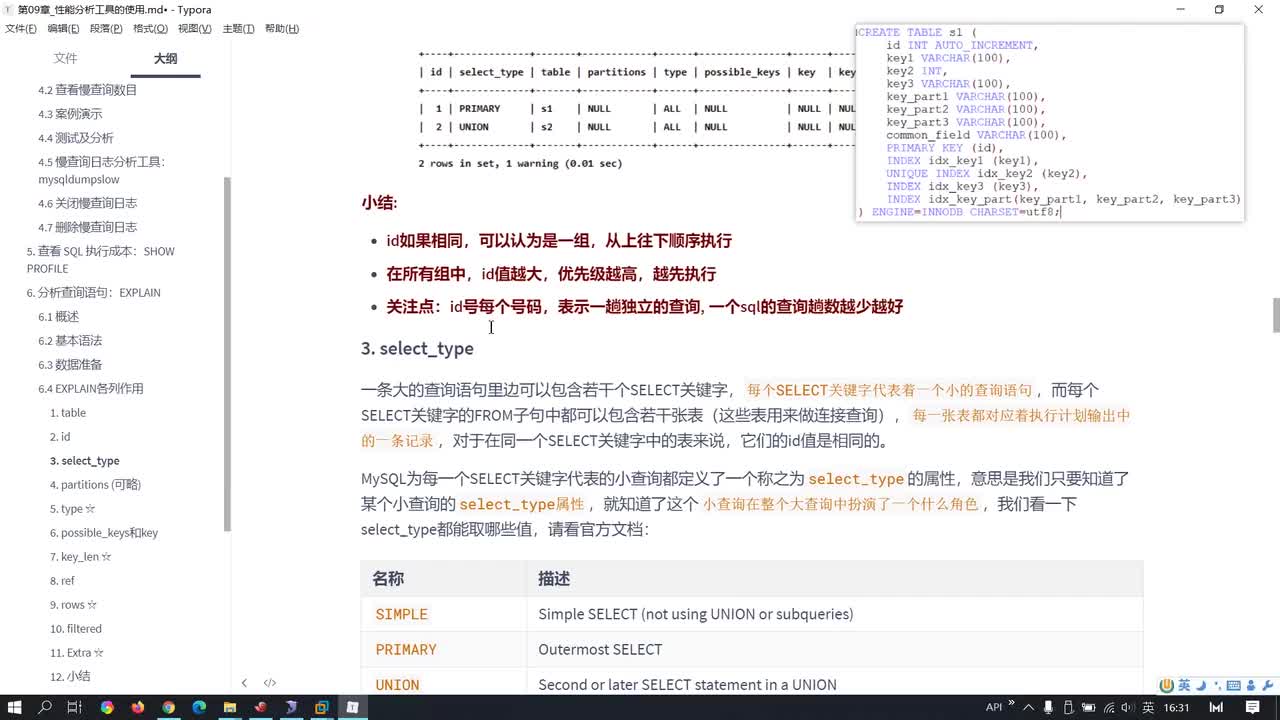This screenshot has width=1280, height=720.
Task: Open the 编辑(E) menu
Action: (63, 29)
